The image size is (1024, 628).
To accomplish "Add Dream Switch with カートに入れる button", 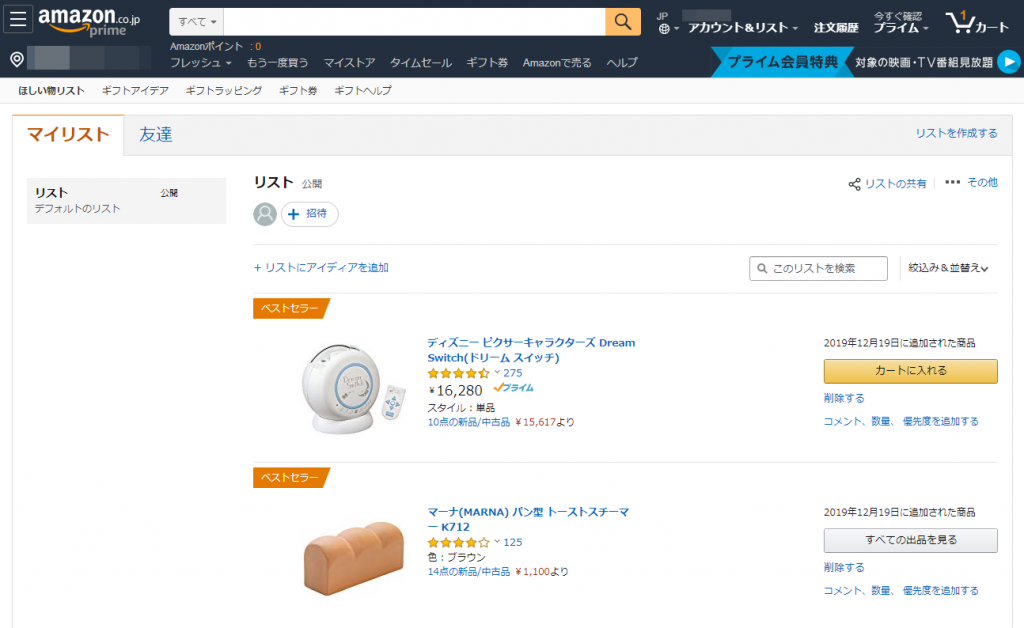I will point(910,371).
